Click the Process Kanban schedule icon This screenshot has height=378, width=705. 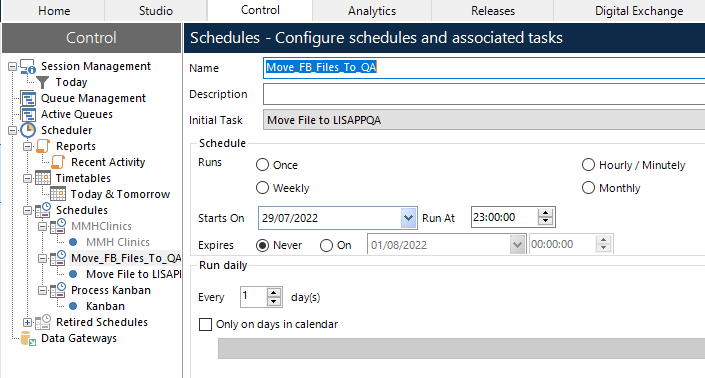(x=58, y=290)
